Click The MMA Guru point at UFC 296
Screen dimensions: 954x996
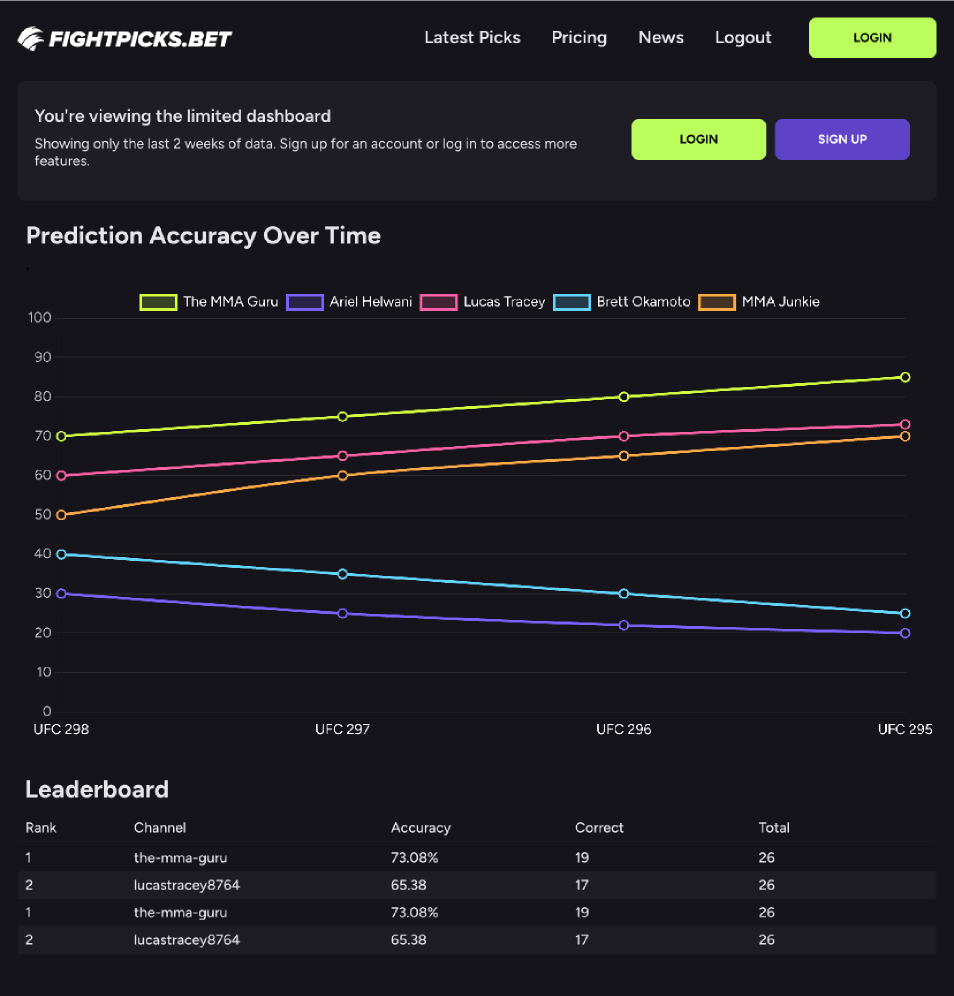pos(624,397)
